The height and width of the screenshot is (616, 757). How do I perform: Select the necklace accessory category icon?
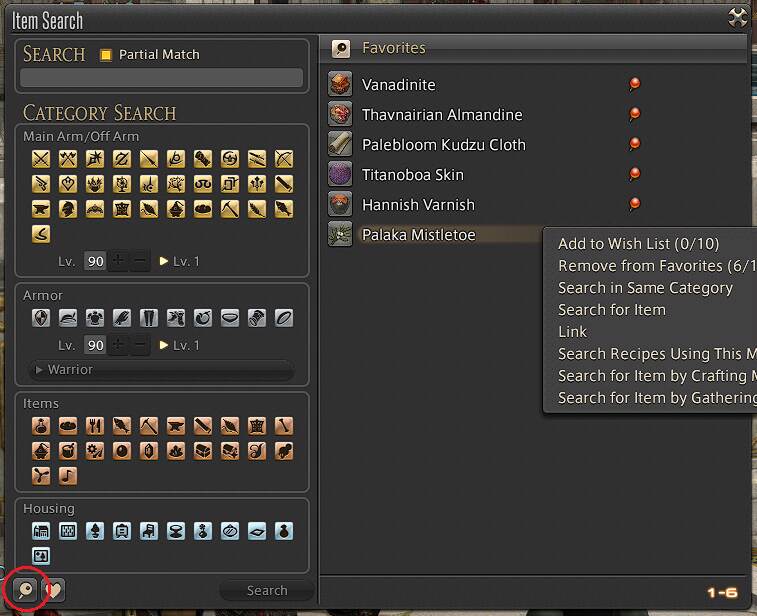tap(230, 318)
